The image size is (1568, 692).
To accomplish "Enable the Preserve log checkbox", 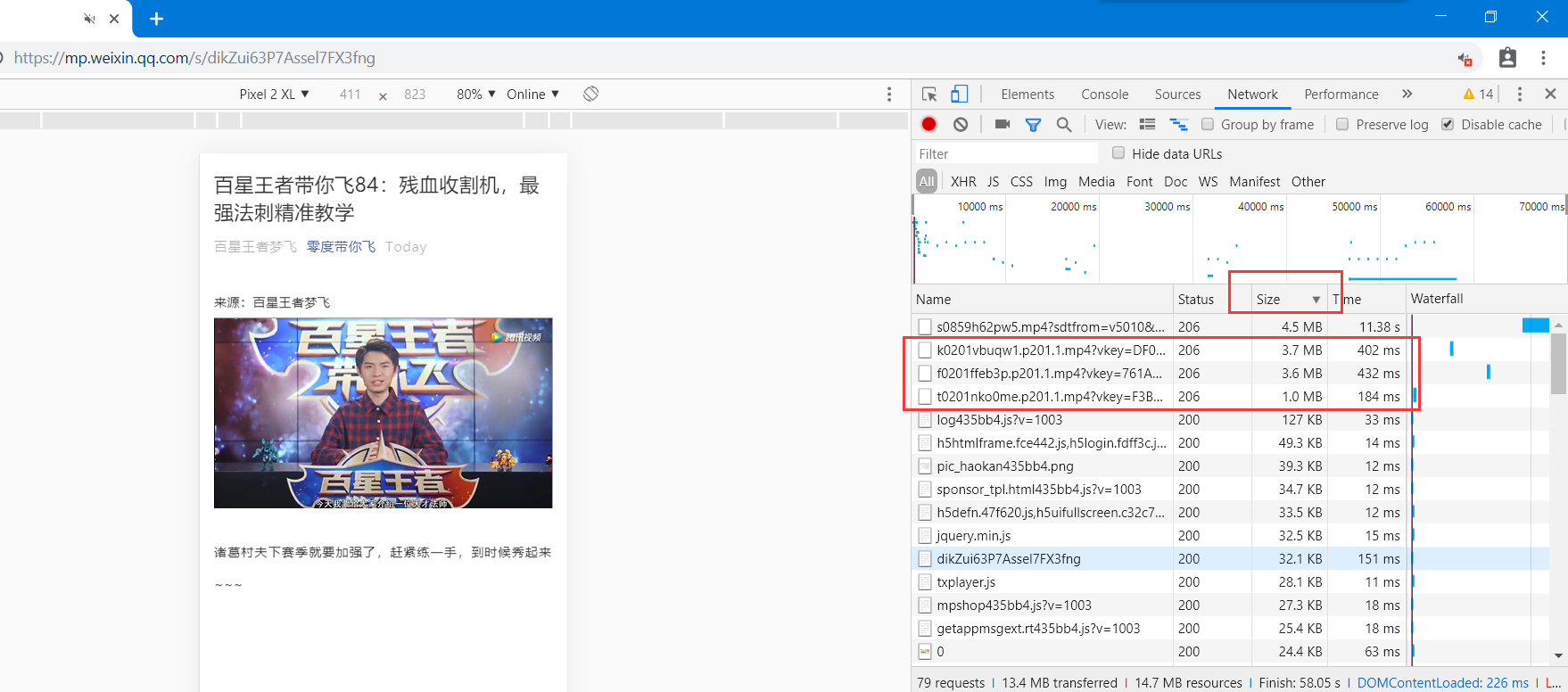I will coord(1342,124).
